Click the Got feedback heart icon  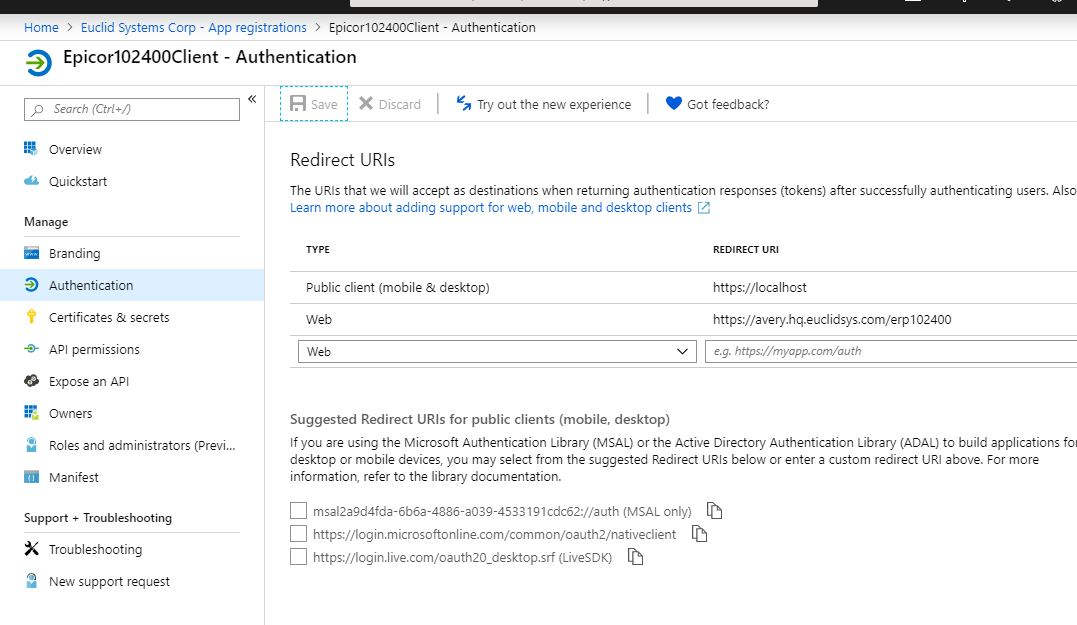point(674,103)
